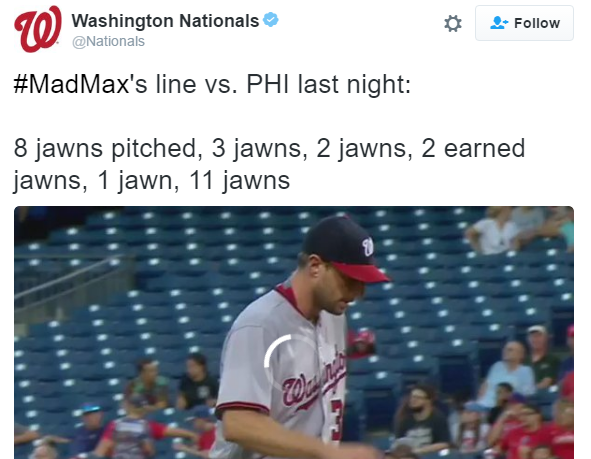
Task: Open the @Nationals handle link
Action: pos(108,41)
